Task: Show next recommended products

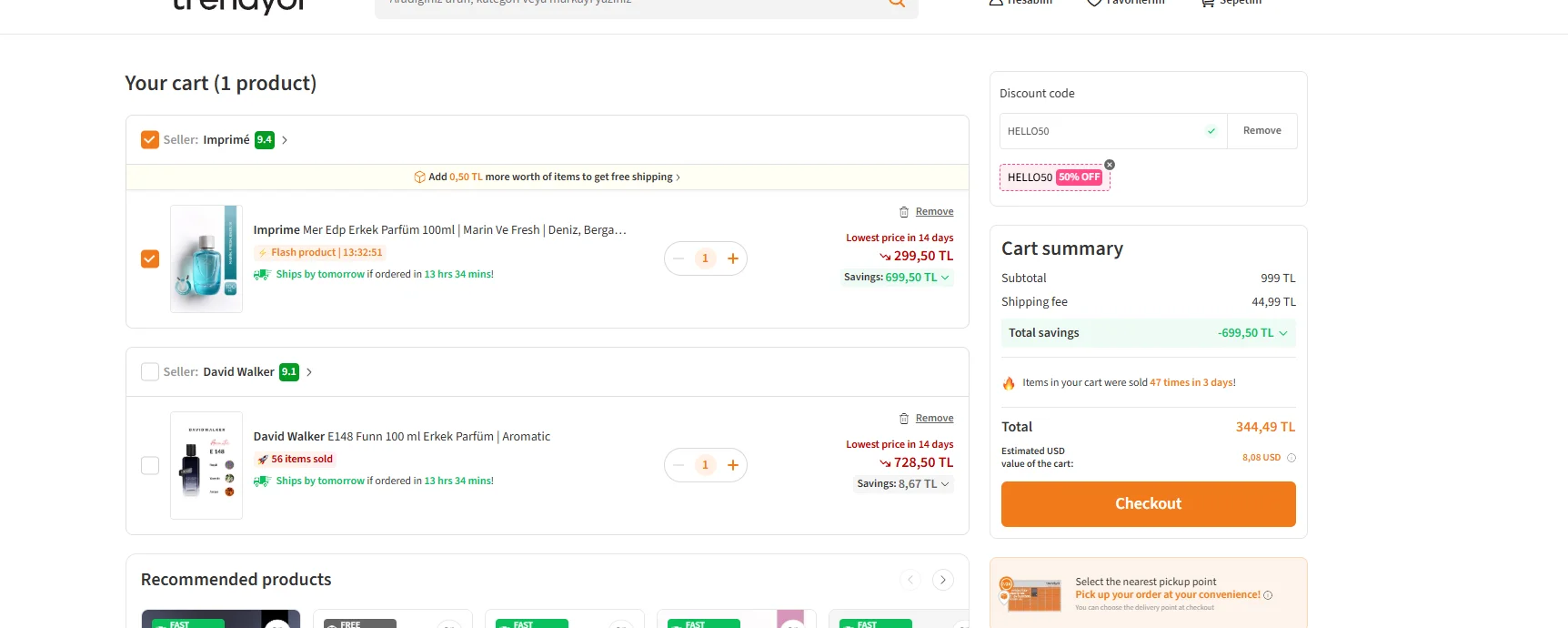Action: click(943, 580)
